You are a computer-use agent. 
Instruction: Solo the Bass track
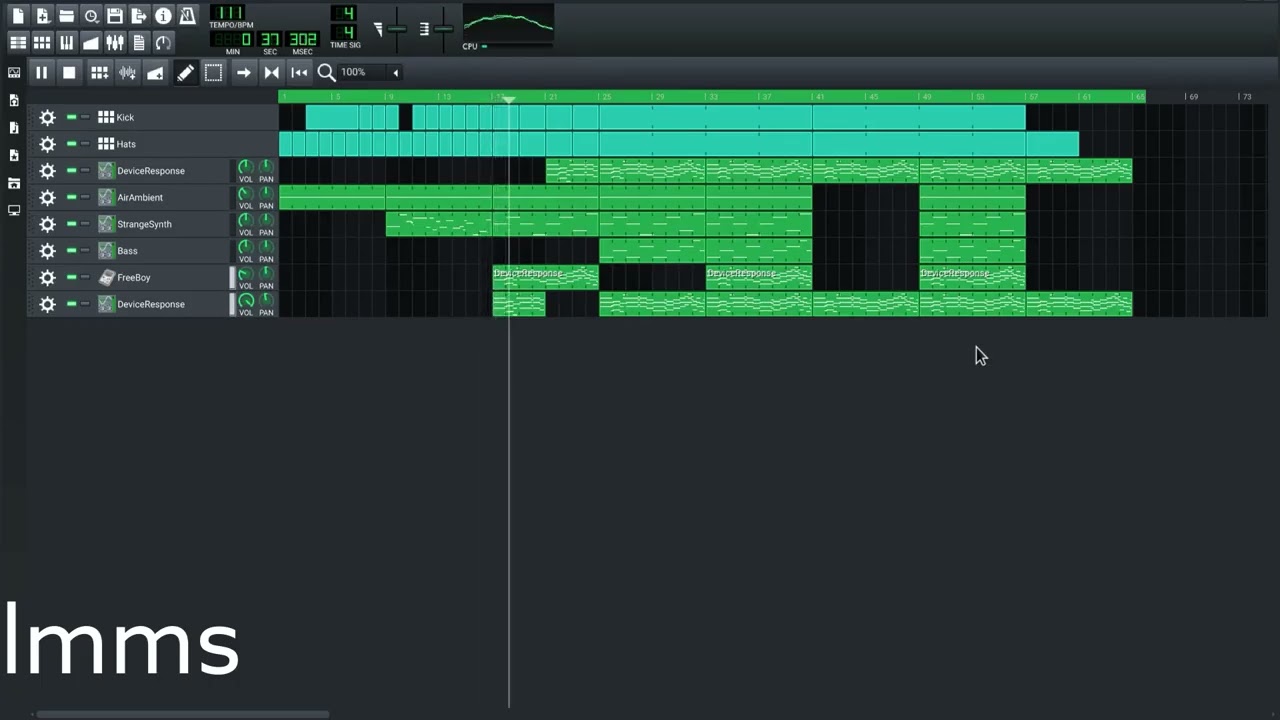point(85,251)
